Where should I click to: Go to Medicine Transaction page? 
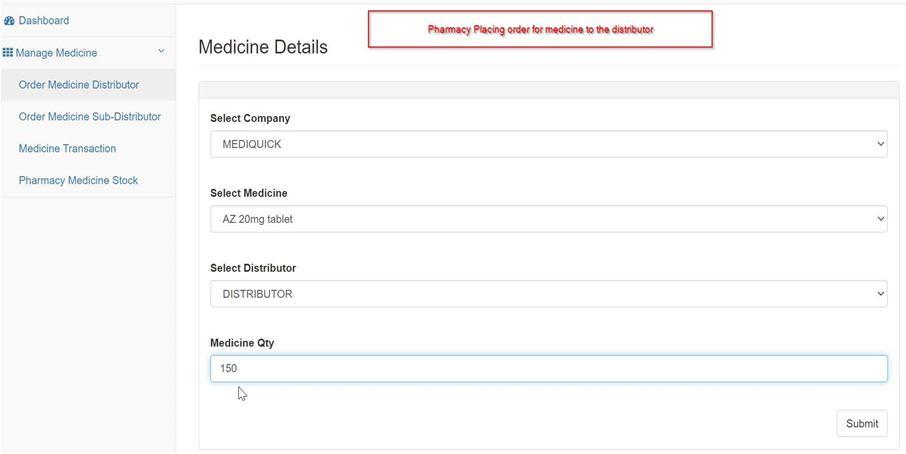coord(67,148)
